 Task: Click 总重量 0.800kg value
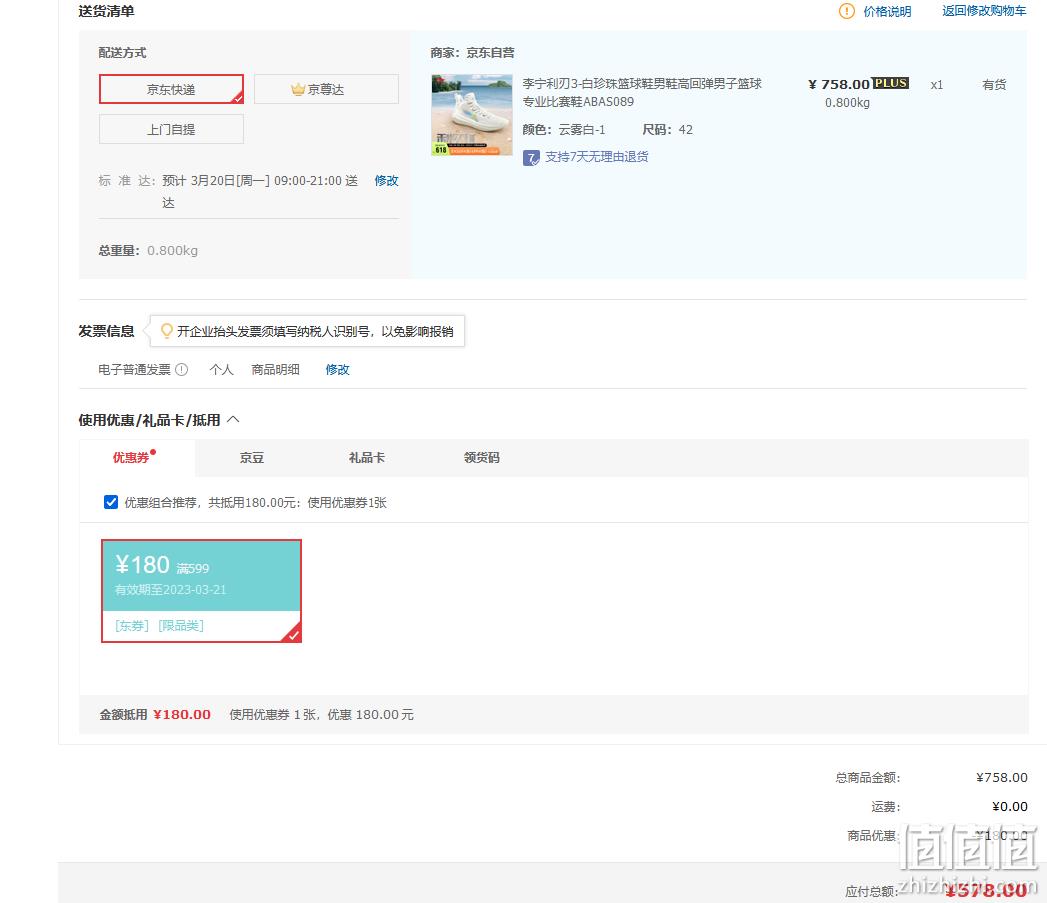pyautogui.click(x=172, y=250)
